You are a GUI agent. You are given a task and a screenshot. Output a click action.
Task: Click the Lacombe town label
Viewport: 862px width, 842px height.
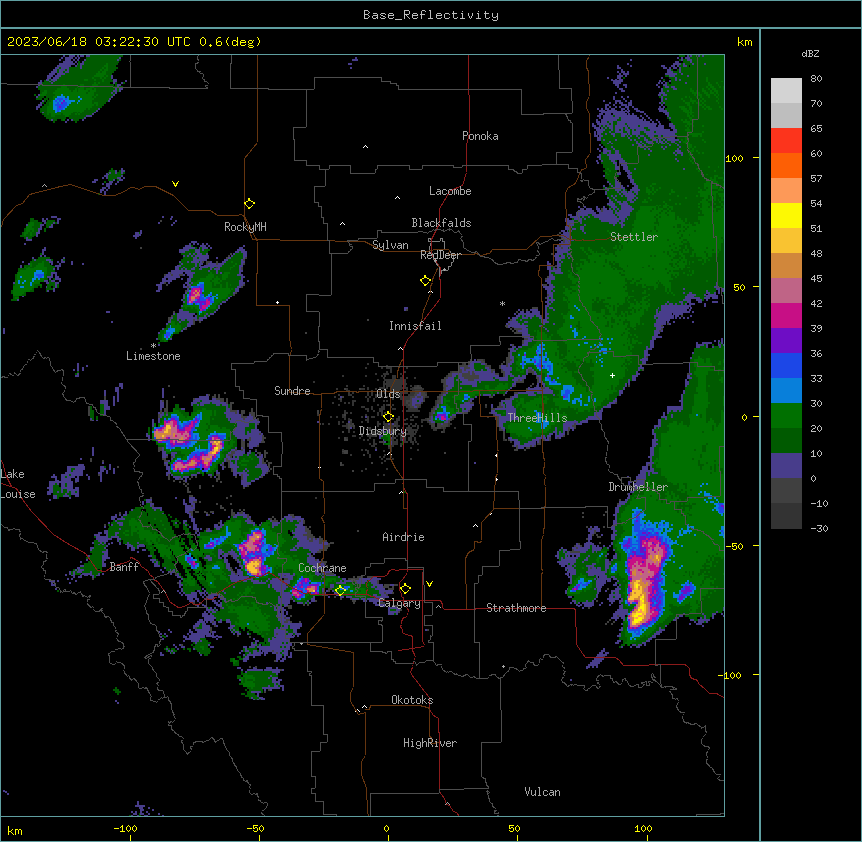pyautogui.click(x=450, y=191)
